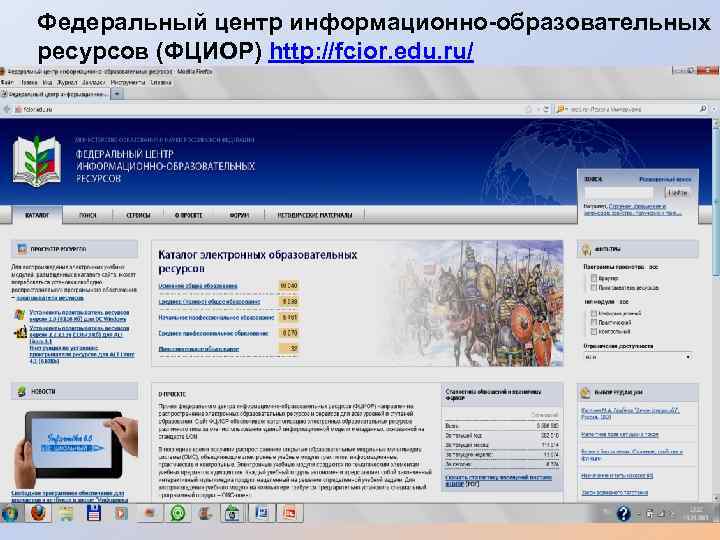This screenshot has width=720, height=540.
Task: Open the last link in the catalog list
Action: click(x=199, y=349)
